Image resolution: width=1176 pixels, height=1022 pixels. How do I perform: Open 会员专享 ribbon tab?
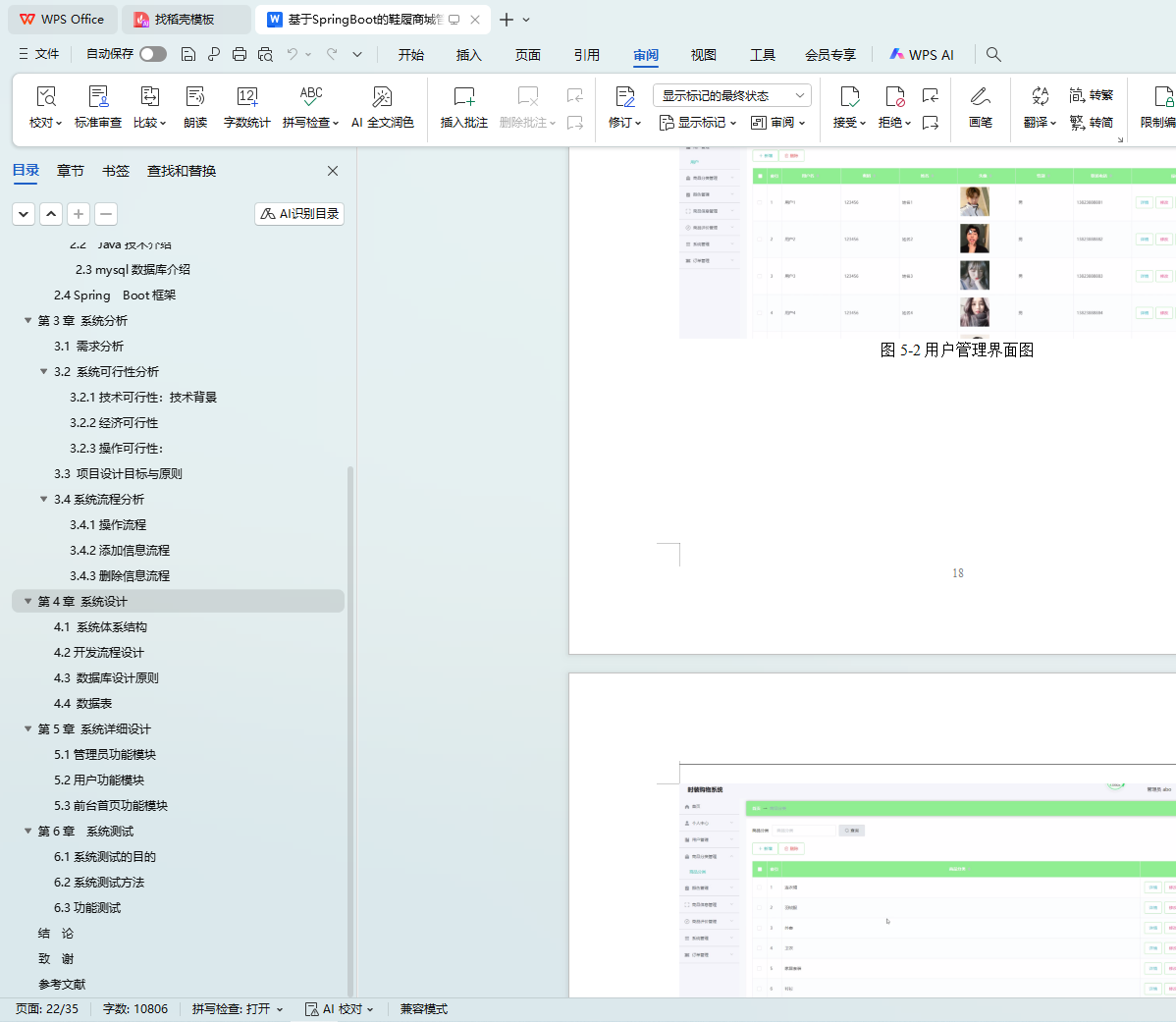point(830,55)
